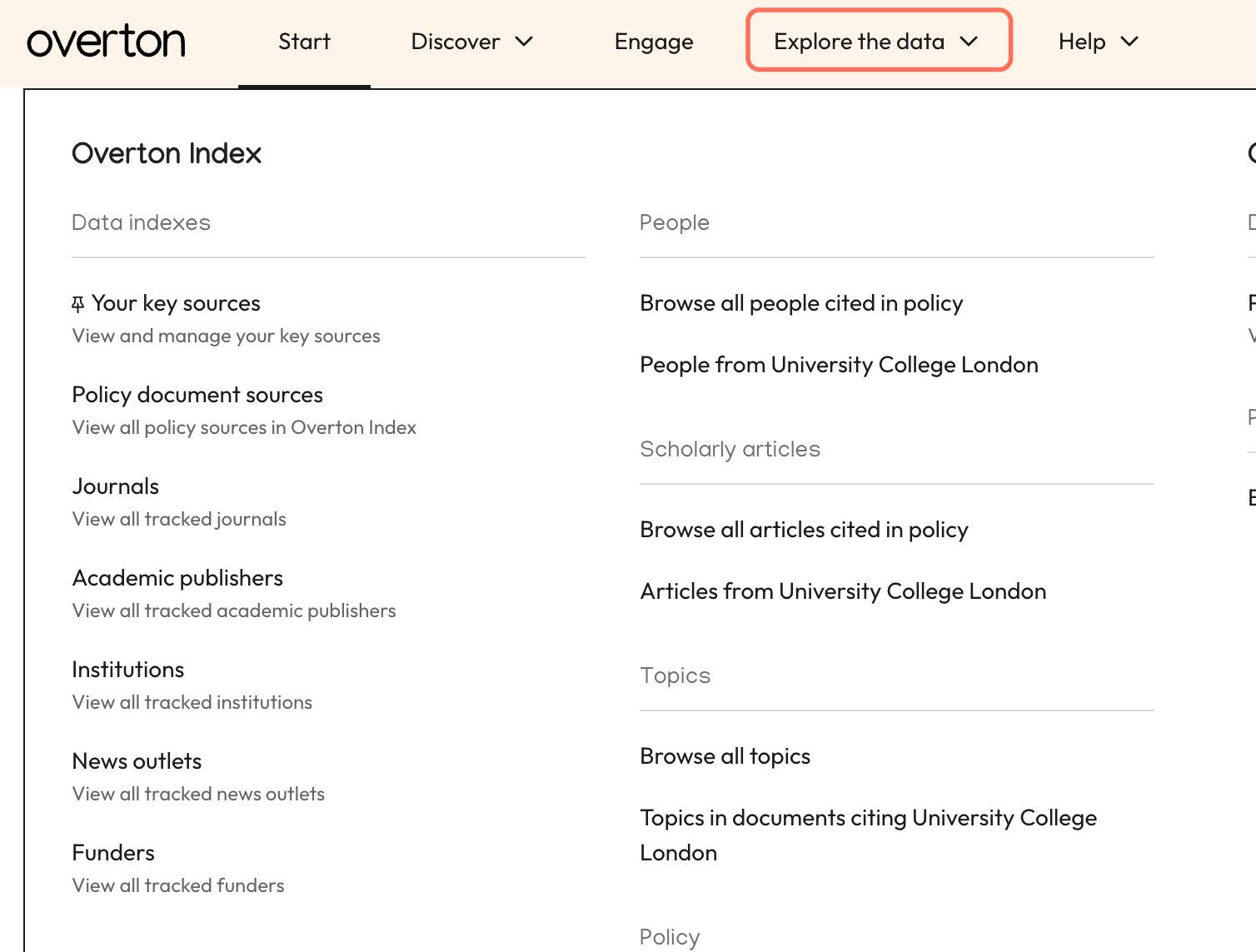Open Academic publishers index
The width and height of the screenshot is (1256, 952).
point(177,578)
